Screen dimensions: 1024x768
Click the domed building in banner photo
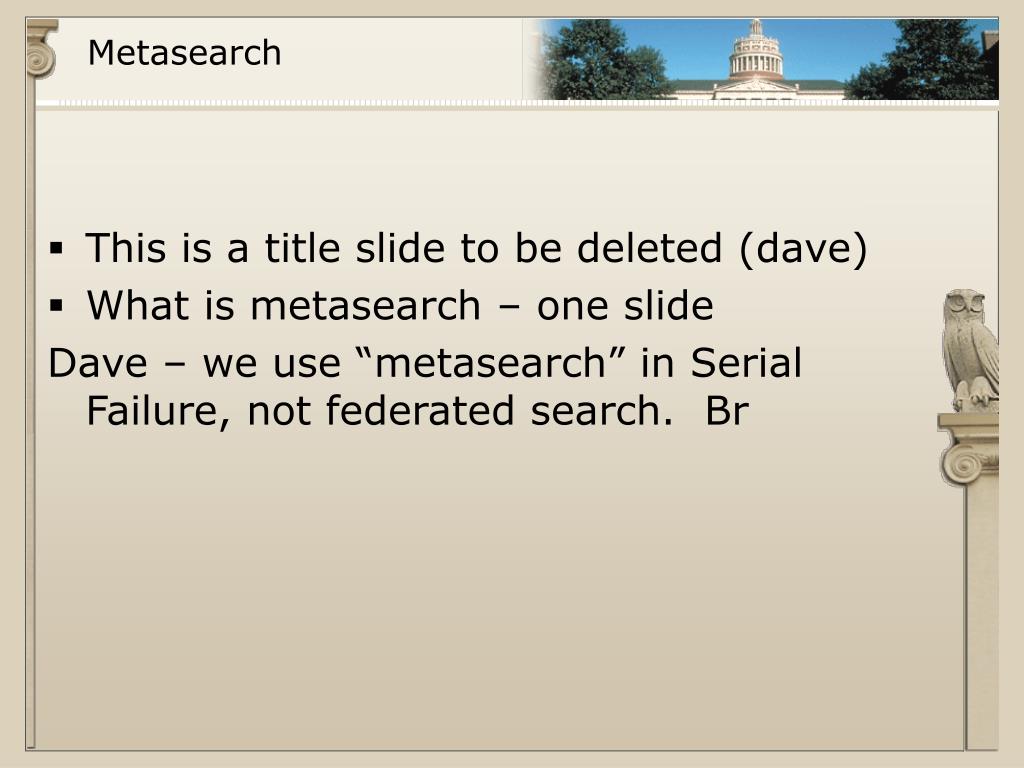click(756, 64)
